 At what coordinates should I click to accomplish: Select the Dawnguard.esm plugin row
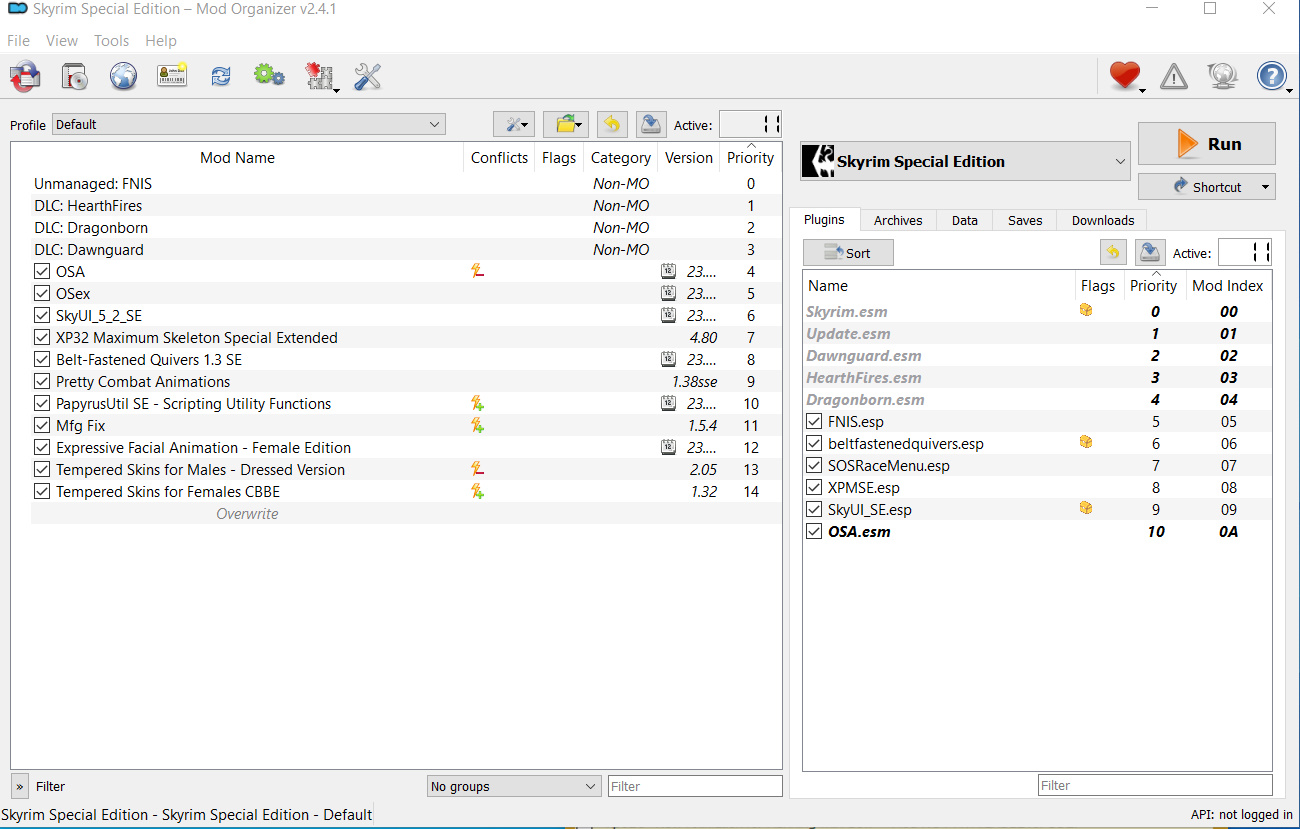click(x=1037, y=355)
